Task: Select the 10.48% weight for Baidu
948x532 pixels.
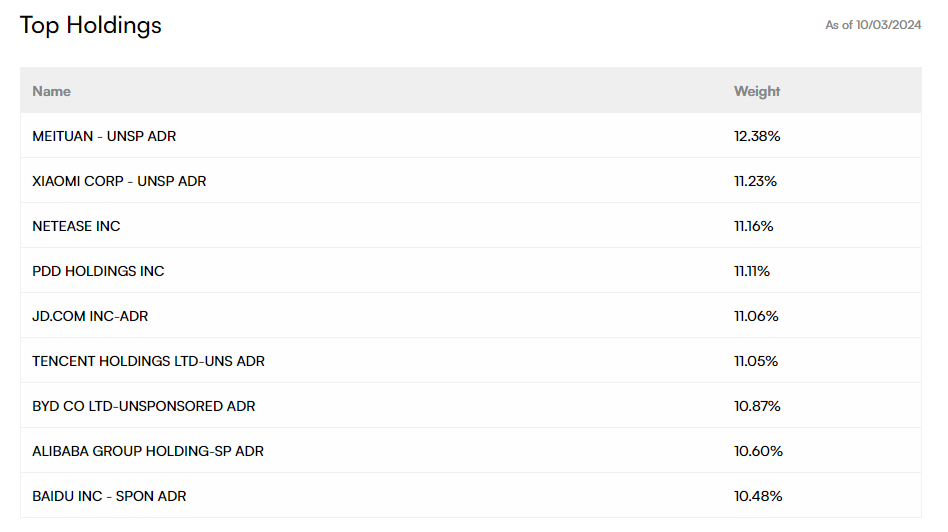Action: [758, 496]
